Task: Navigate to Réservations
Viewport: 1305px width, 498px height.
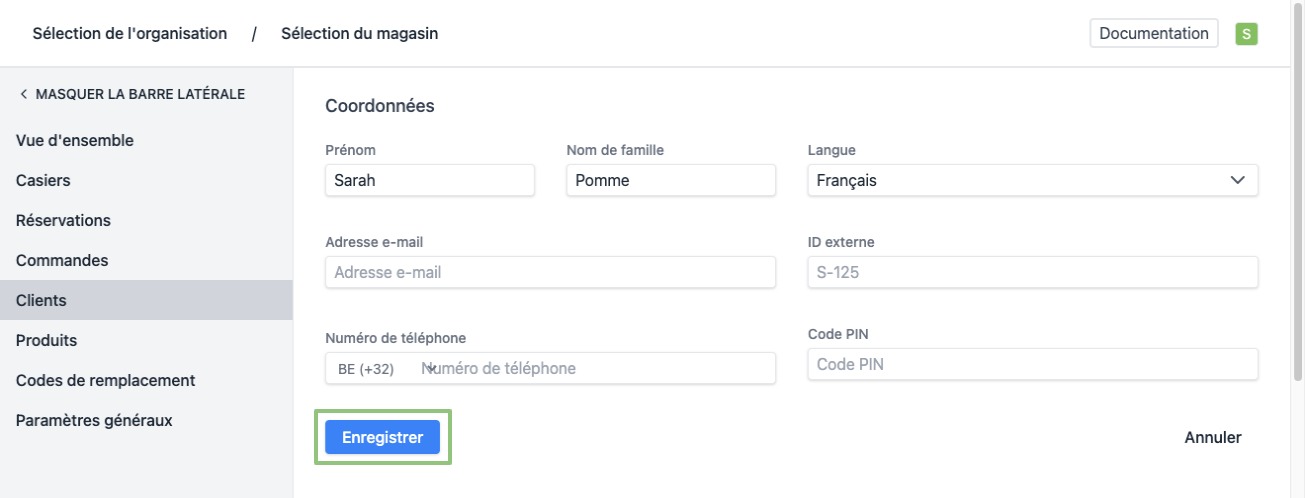Action: coord(63,220)
